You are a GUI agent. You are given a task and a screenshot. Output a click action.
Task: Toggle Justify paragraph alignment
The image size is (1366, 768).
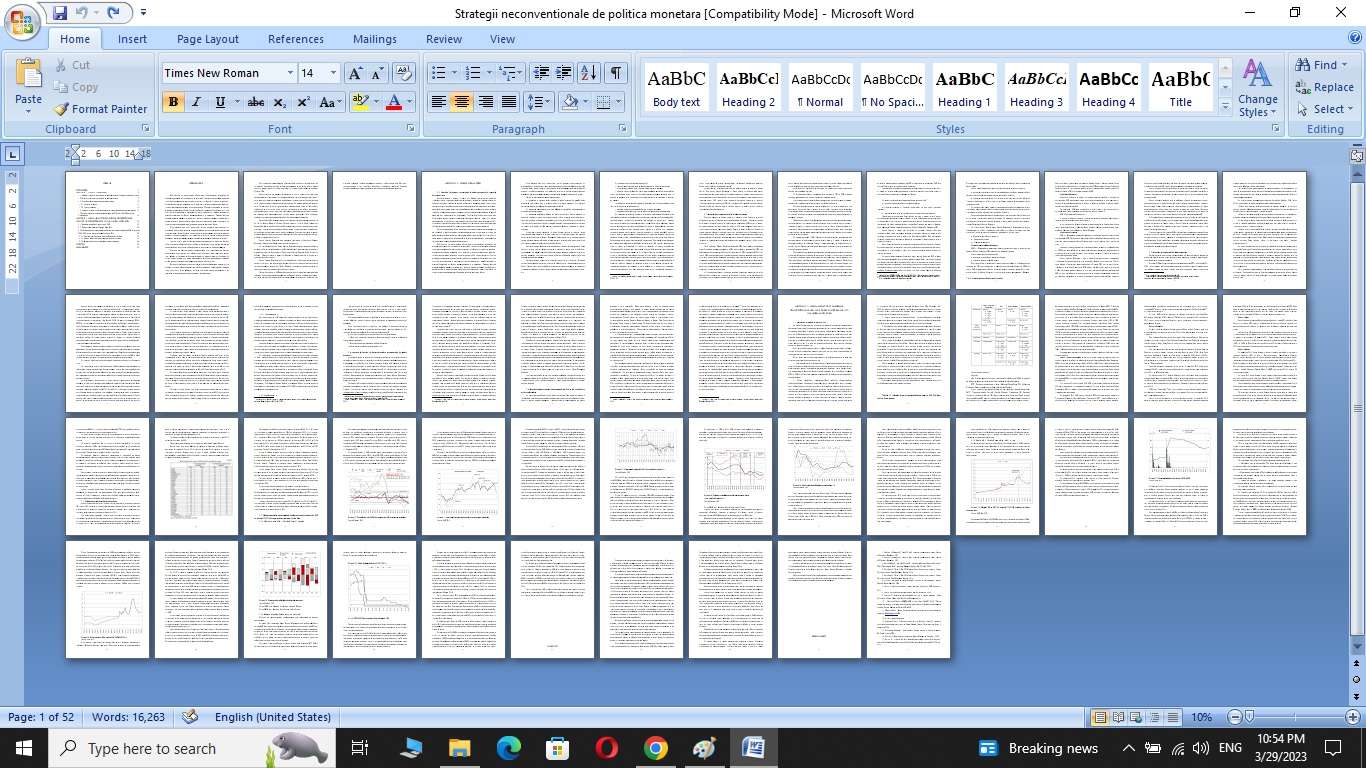click(509, 102)
